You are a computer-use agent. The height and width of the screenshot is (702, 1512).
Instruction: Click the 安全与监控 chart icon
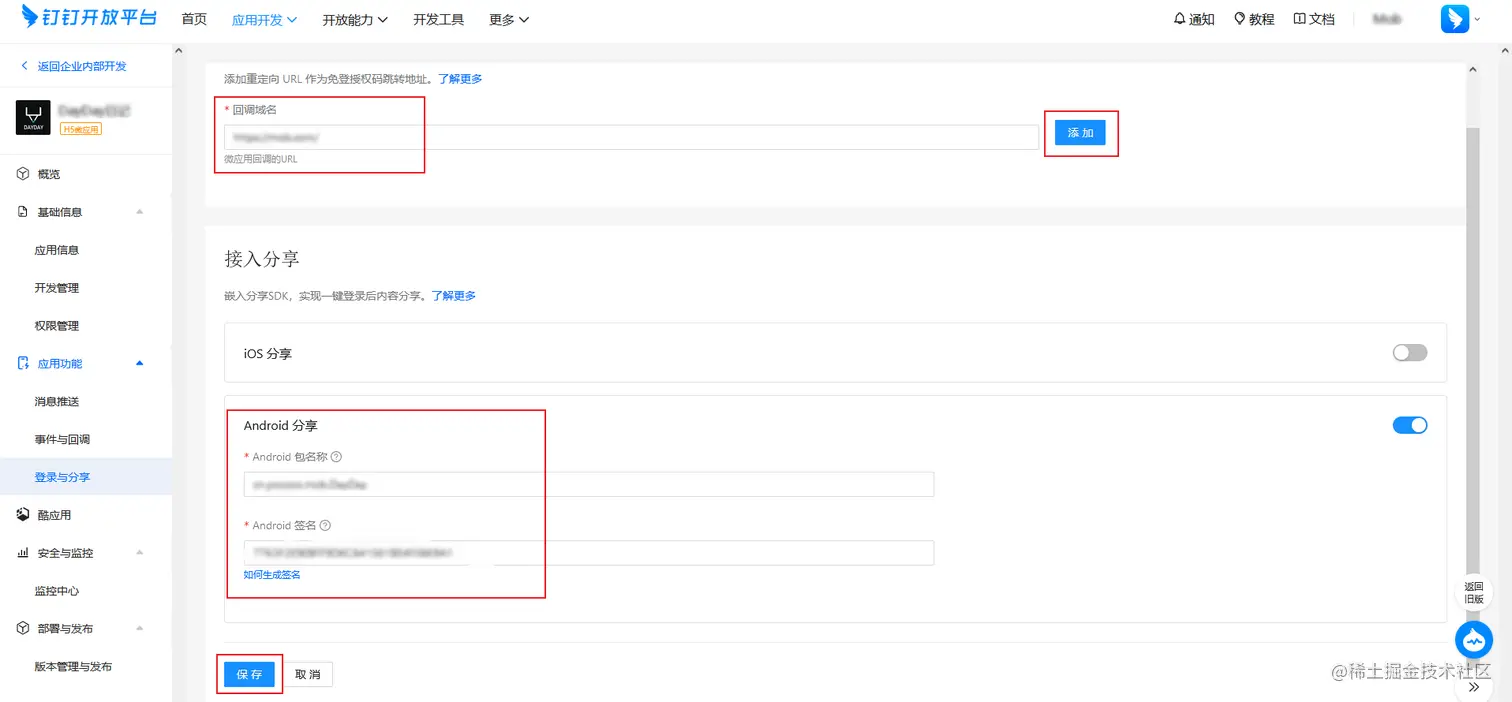point(23,553)
